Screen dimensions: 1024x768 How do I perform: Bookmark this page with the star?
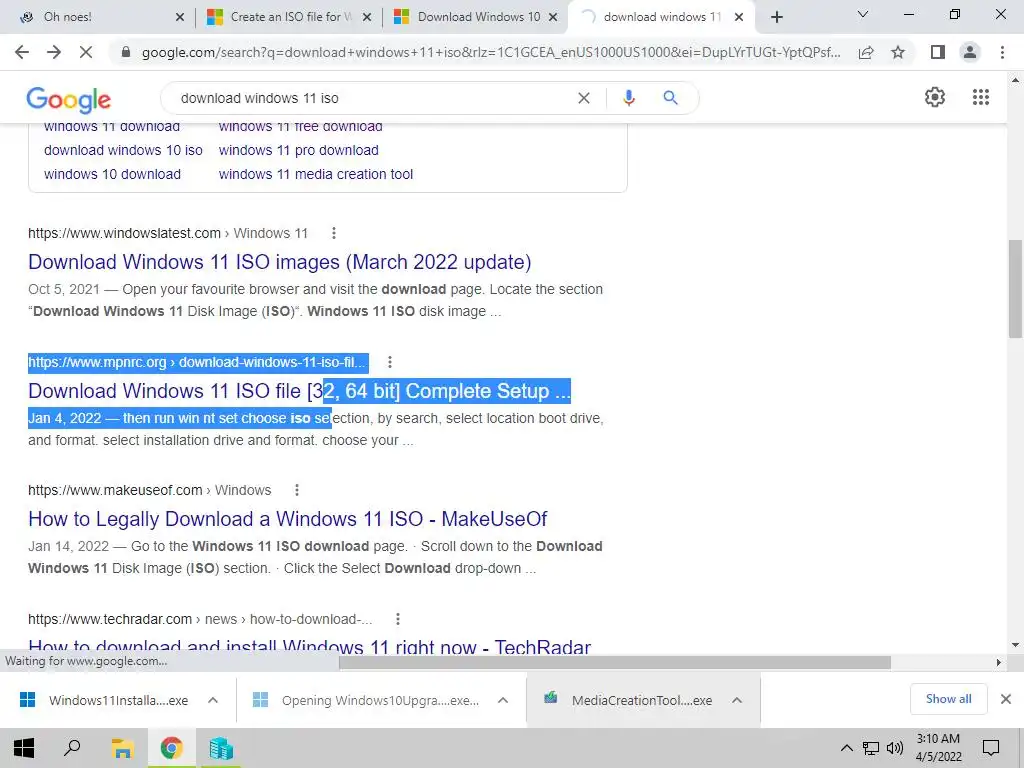click(898, 52)
